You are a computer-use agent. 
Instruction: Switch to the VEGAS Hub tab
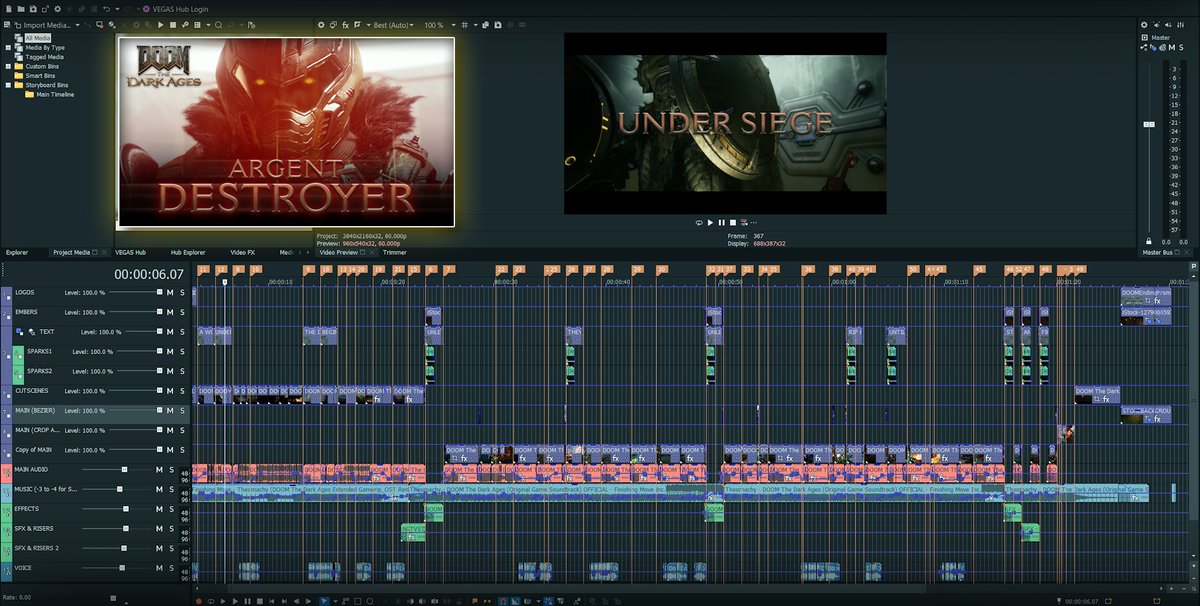click(x=130, y=252)
